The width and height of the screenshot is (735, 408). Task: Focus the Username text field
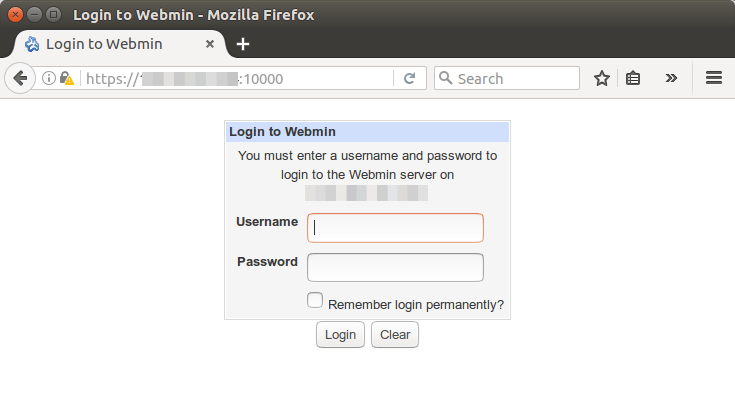click(395, 227)
